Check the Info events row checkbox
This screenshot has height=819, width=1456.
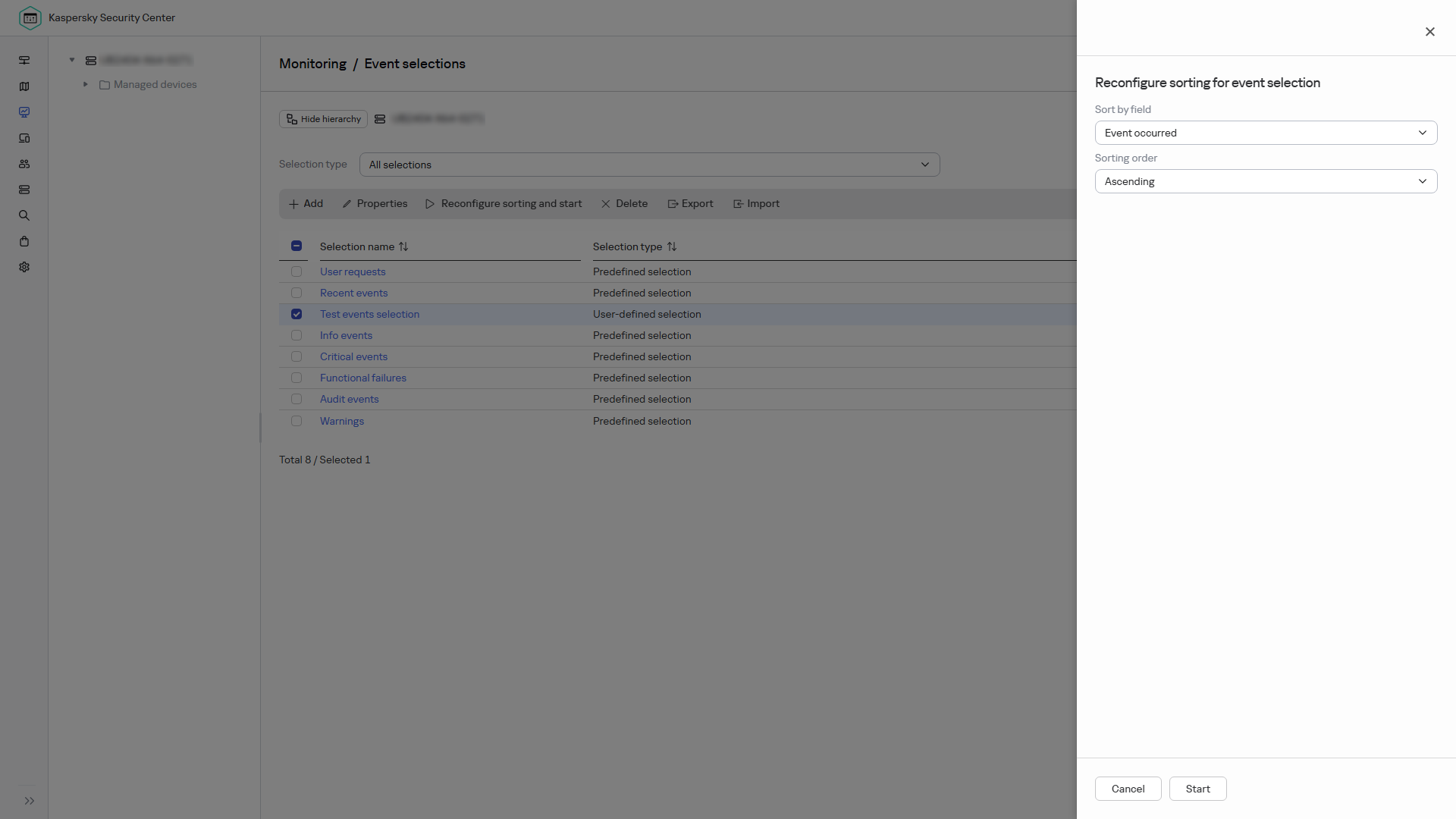coord(297,335)
